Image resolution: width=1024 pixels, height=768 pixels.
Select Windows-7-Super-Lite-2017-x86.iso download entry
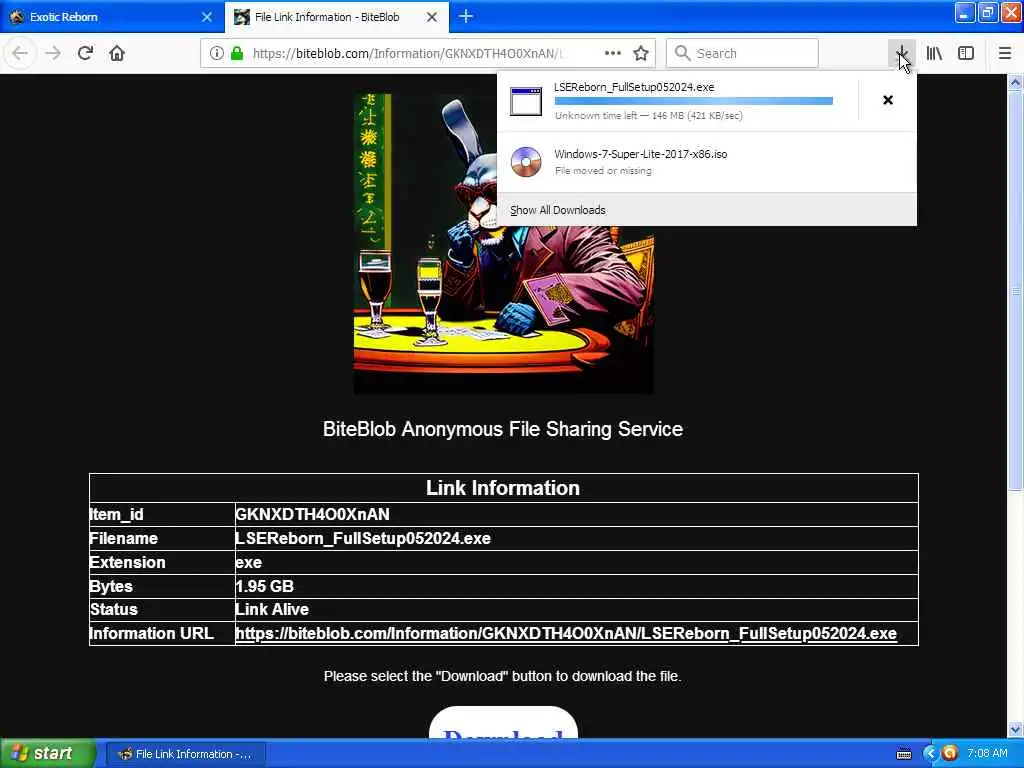pyautogui.click(x=707, y=163)
